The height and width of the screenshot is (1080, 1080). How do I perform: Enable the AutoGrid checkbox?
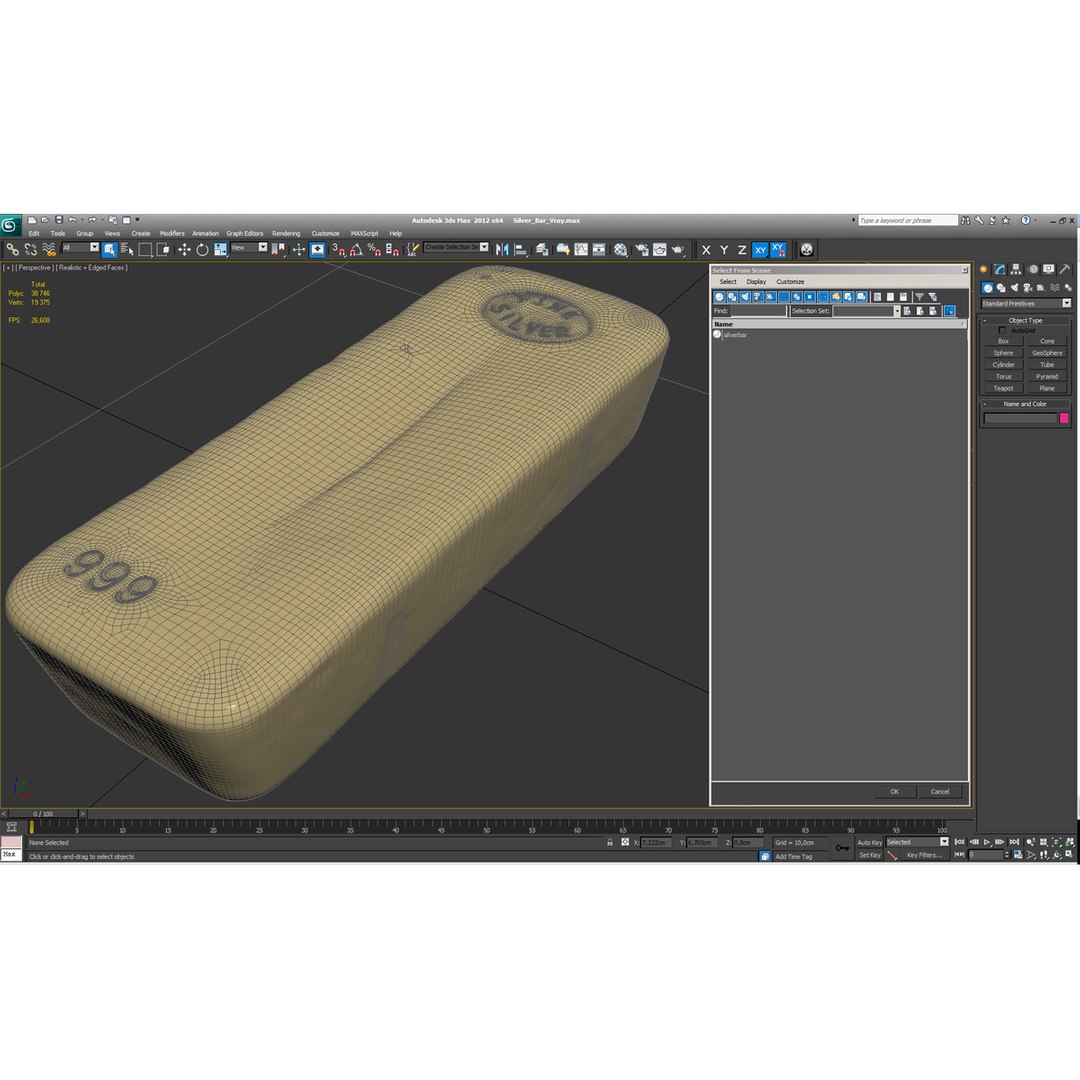click(1002, 331)
